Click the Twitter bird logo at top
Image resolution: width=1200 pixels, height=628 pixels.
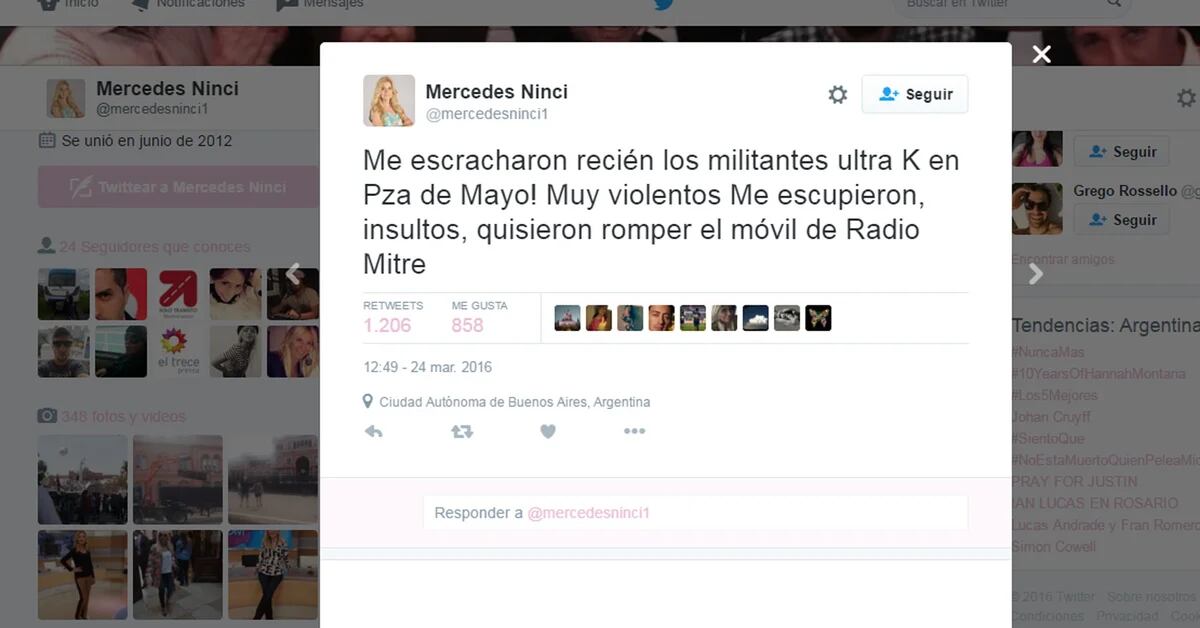[664, 5]
